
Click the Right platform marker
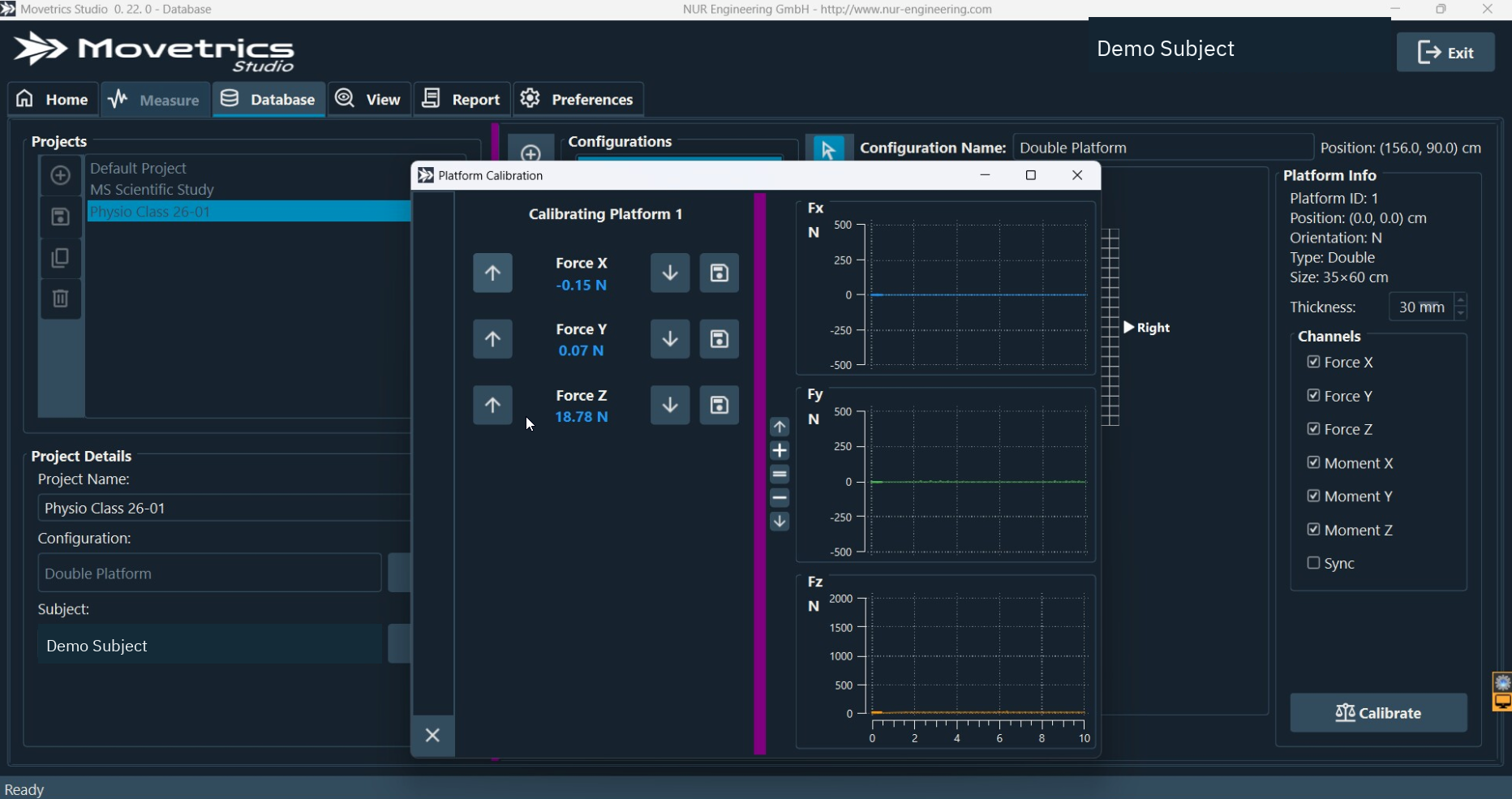click(x=1147, y=328)
